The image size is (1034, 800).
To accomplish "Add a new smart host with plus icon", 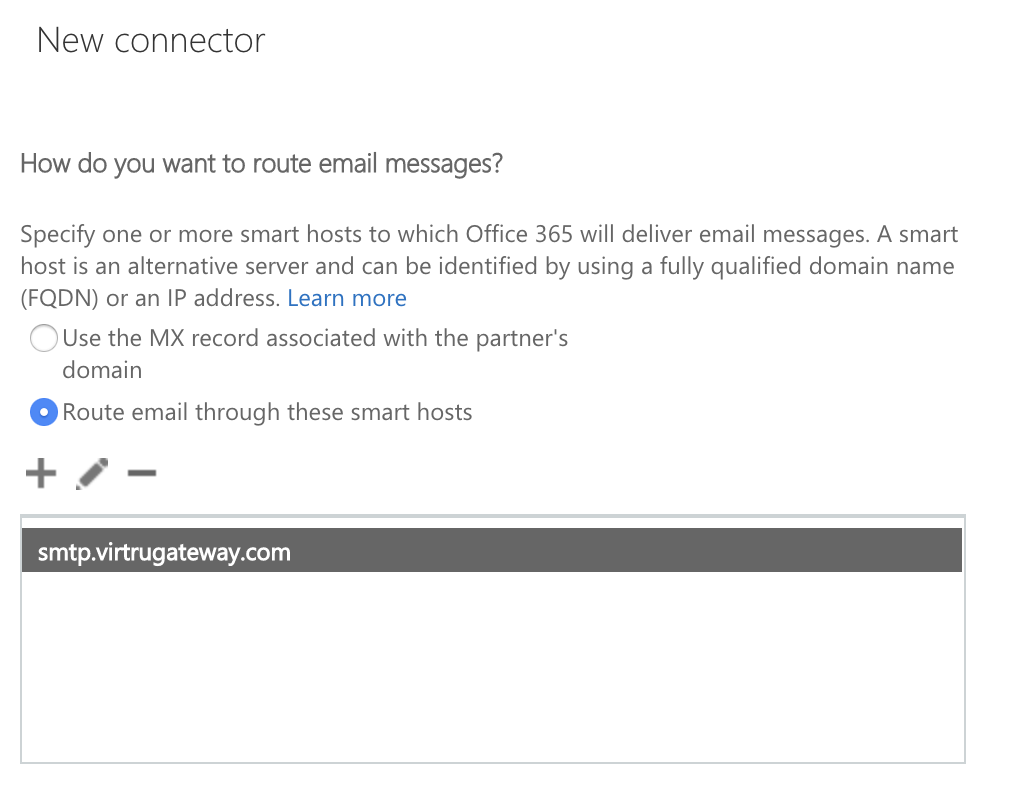I will (41, 473).
